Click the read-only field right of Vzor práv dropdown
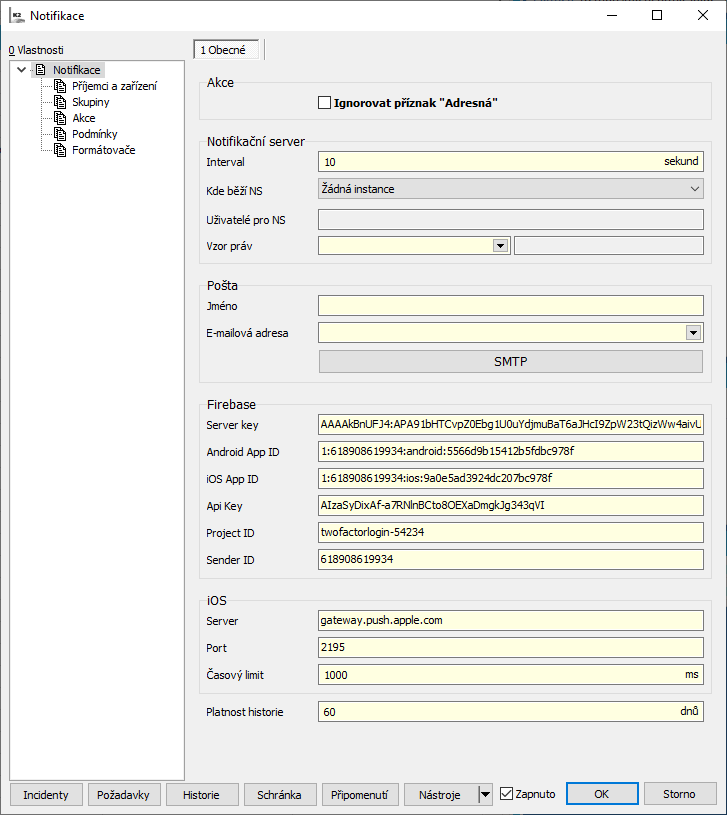The width and height of the screenshot is (727, 815). pos(609,246)
